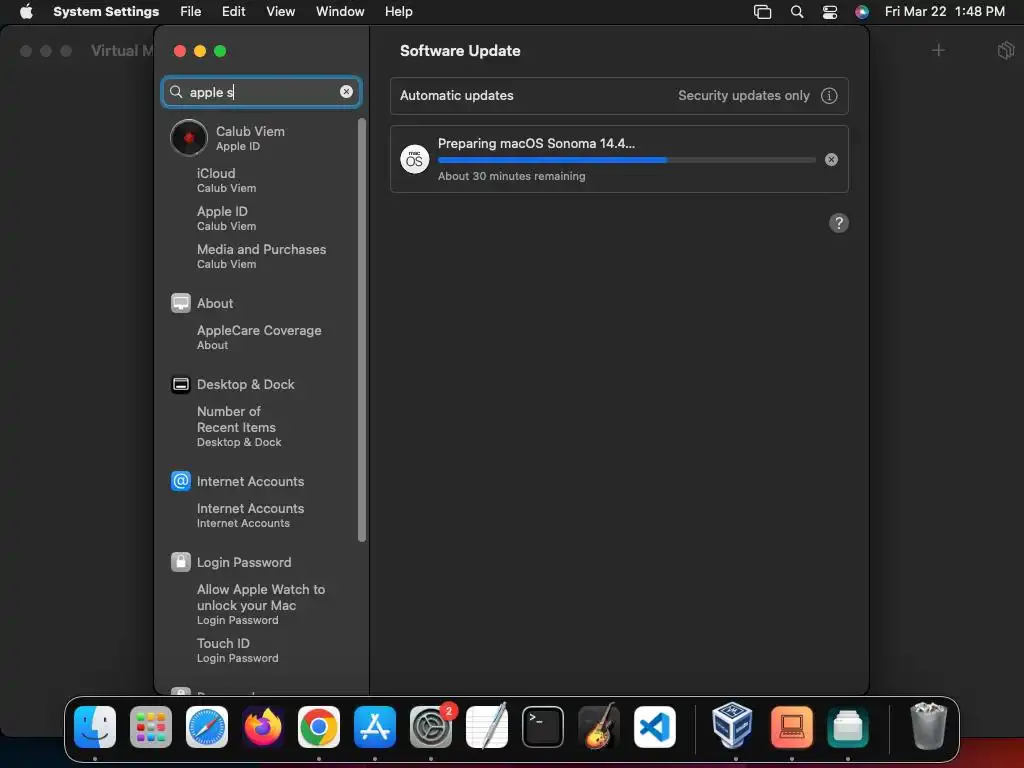The height and width of the screenshot is (768, 1024).
Task: Open the Apple menu
Action: (26, 12)
